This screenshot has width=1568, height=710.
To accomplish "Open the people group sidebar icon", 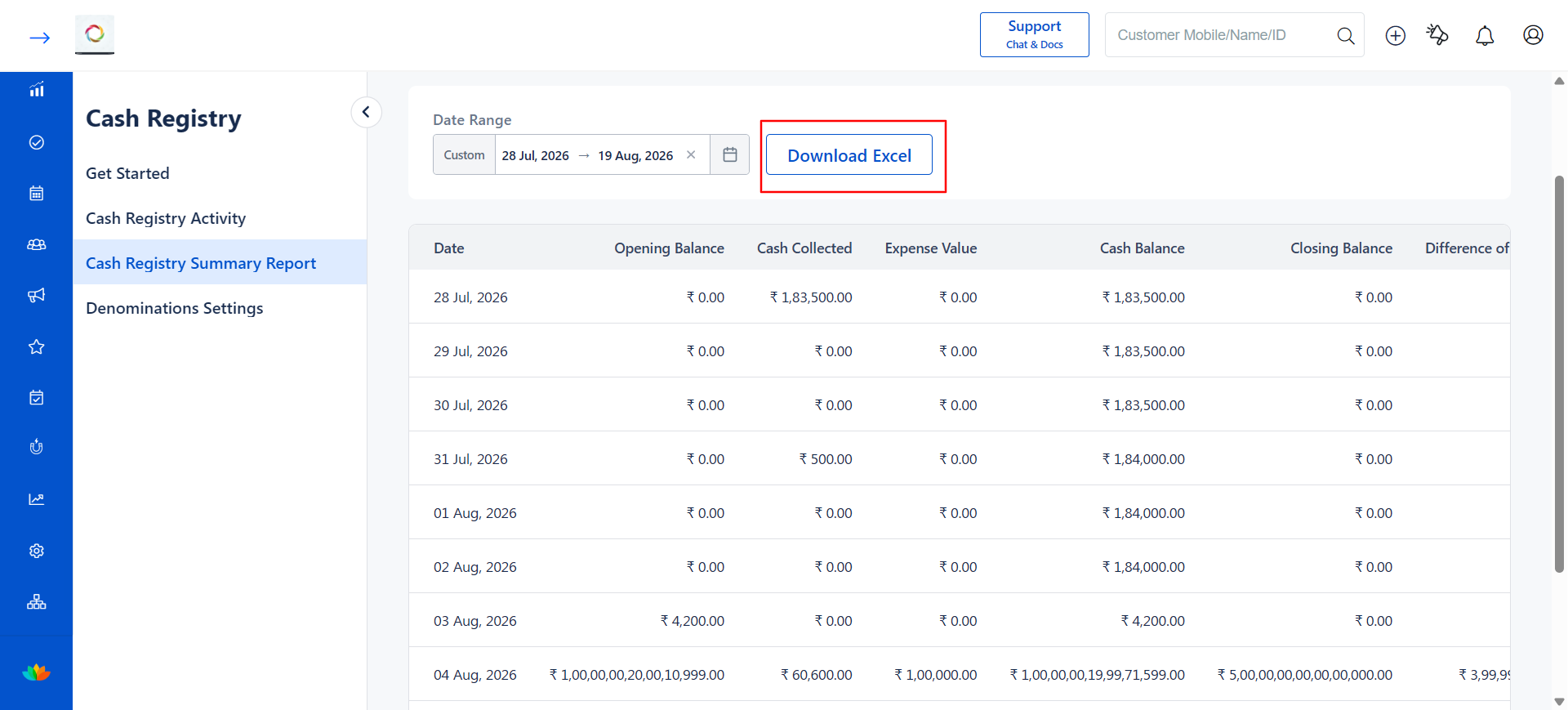I will [37, 244].
